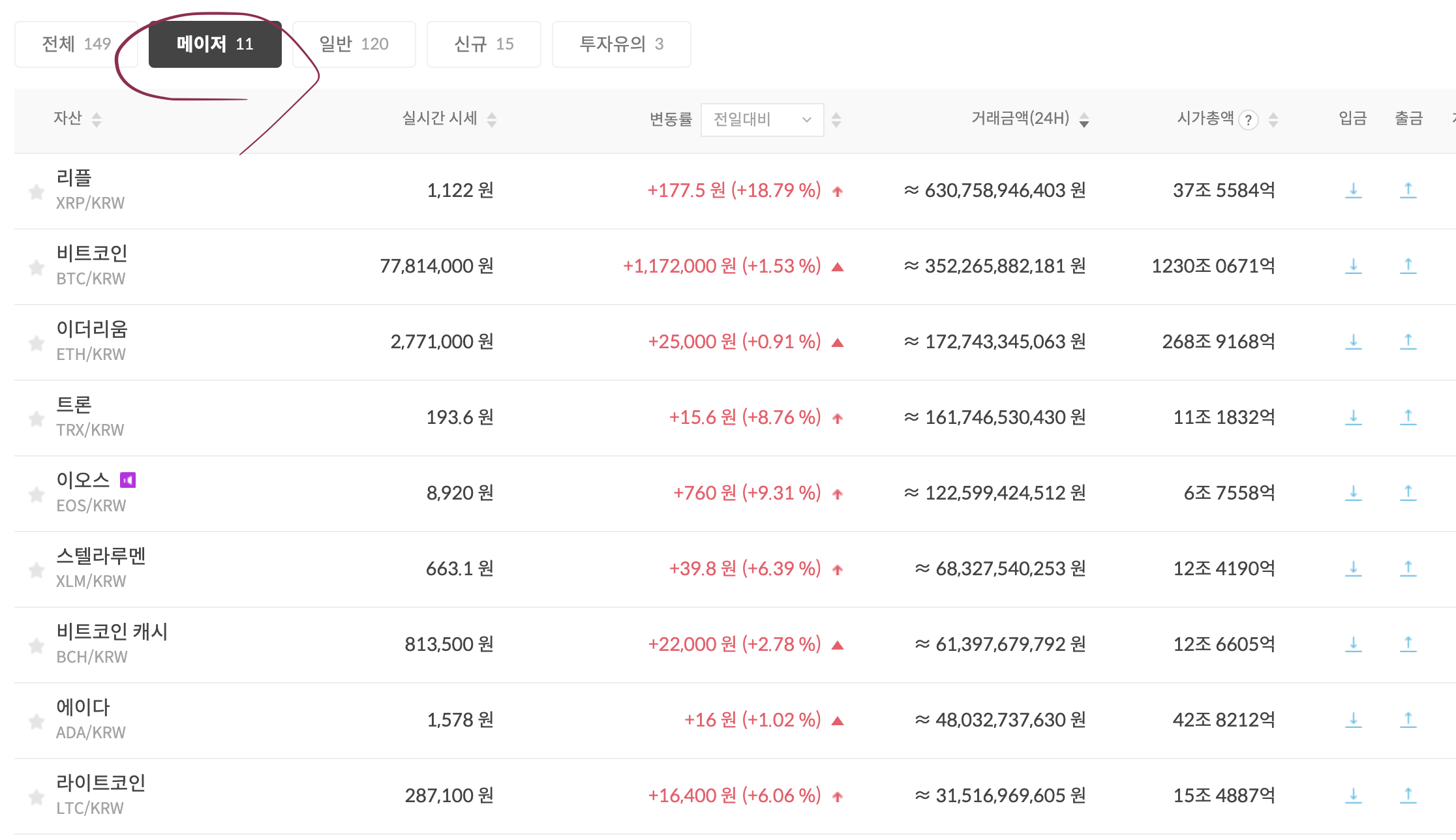The width and height of the screenshot is (1456, 840).
Task: Click the 자산 column header
Action: tap(68, 119)
